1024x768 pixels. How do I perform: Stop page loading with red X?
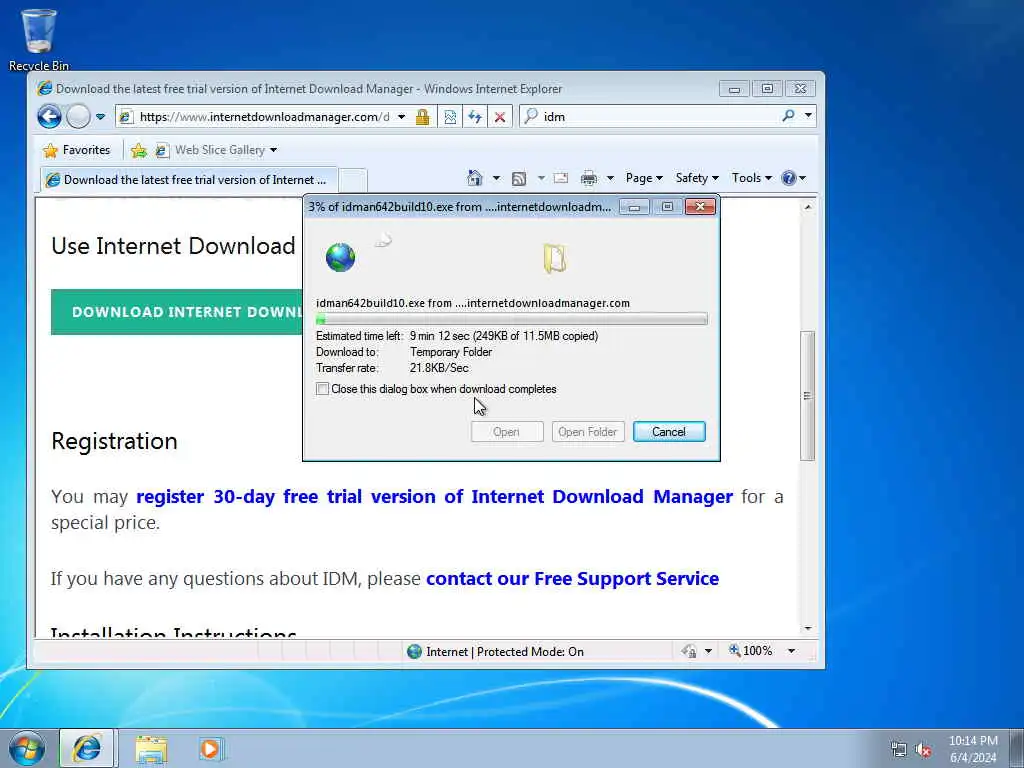500,117
